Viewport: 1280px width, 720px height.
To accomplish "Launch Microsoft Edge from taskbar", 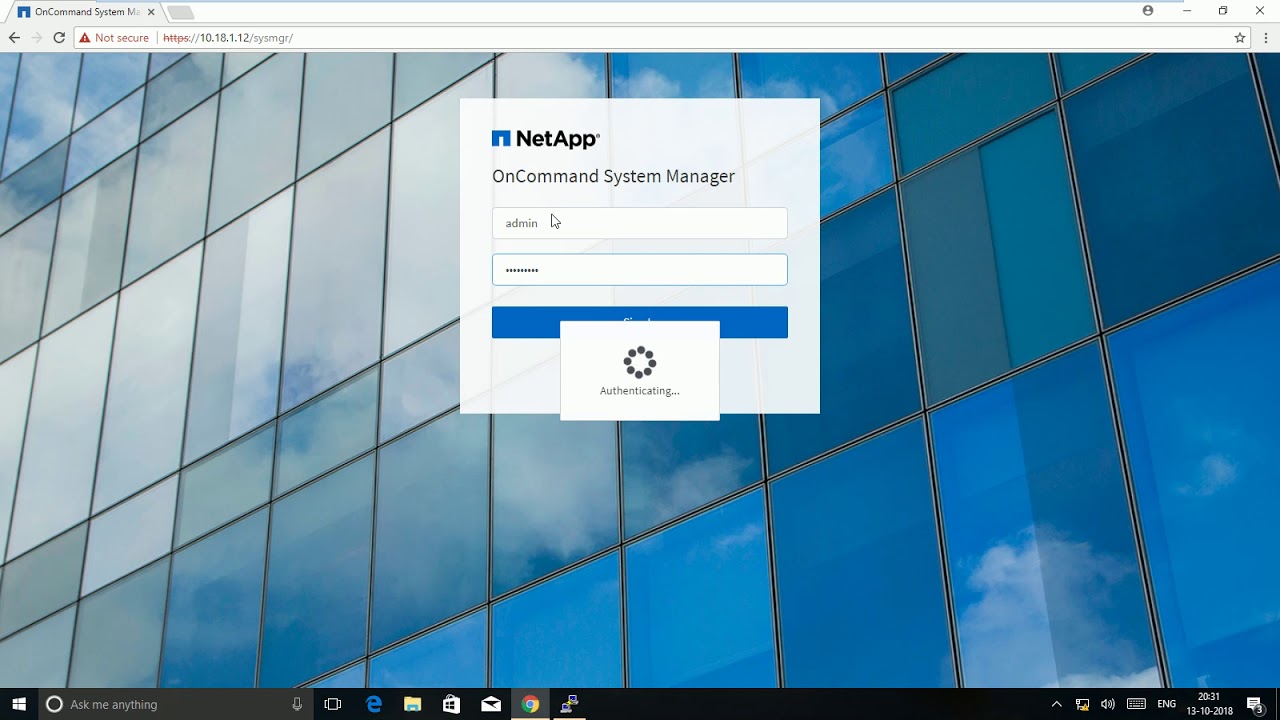I will pos(374,704).
